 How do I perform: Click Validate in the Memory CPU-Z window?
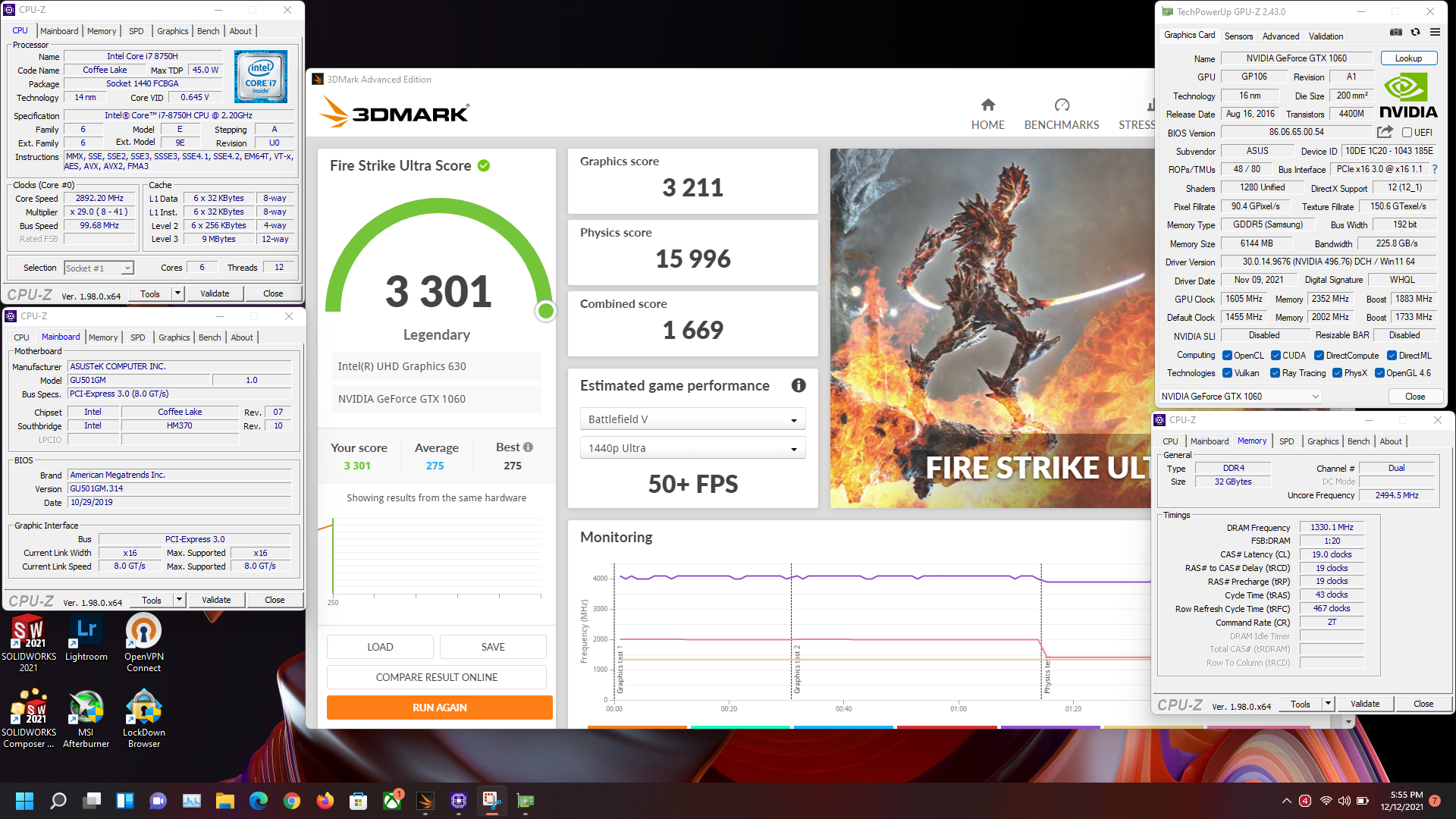pos(1364,704)
